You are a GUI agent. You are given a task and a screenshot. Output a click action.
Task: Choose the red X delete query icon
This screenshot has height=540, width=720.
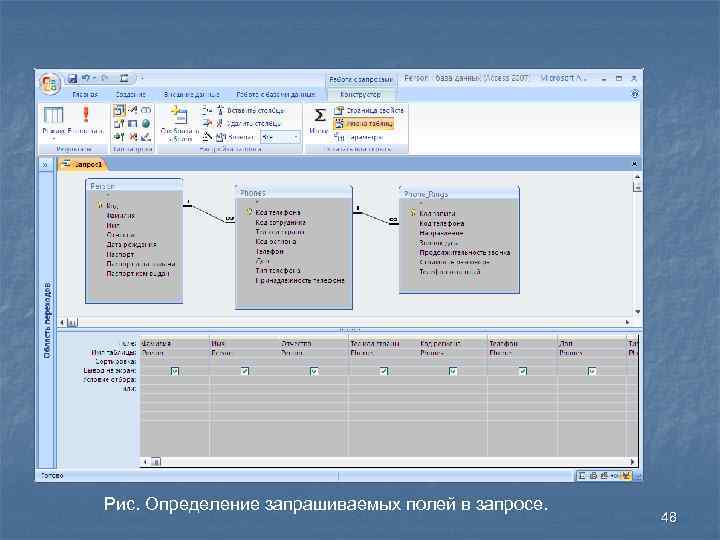[x=133, y=136]
